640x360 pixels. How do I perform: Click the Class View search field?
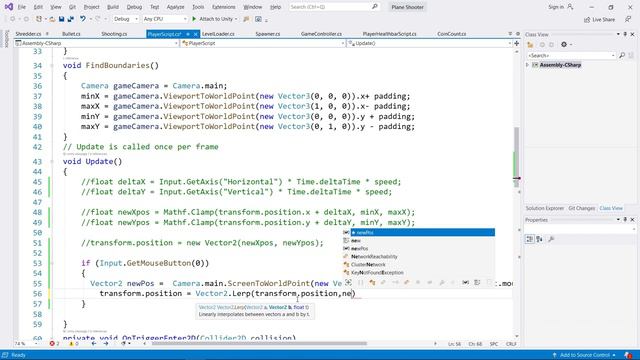[x=571, y=55]
